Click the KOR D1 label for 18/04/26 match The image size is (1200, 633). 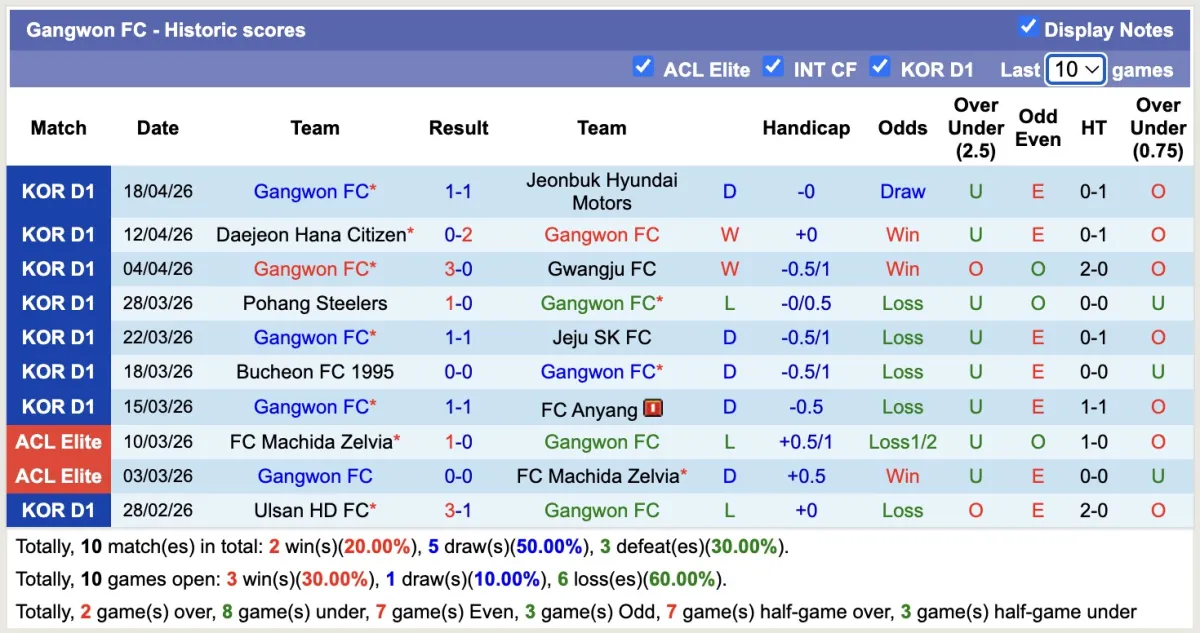[58, 191]
